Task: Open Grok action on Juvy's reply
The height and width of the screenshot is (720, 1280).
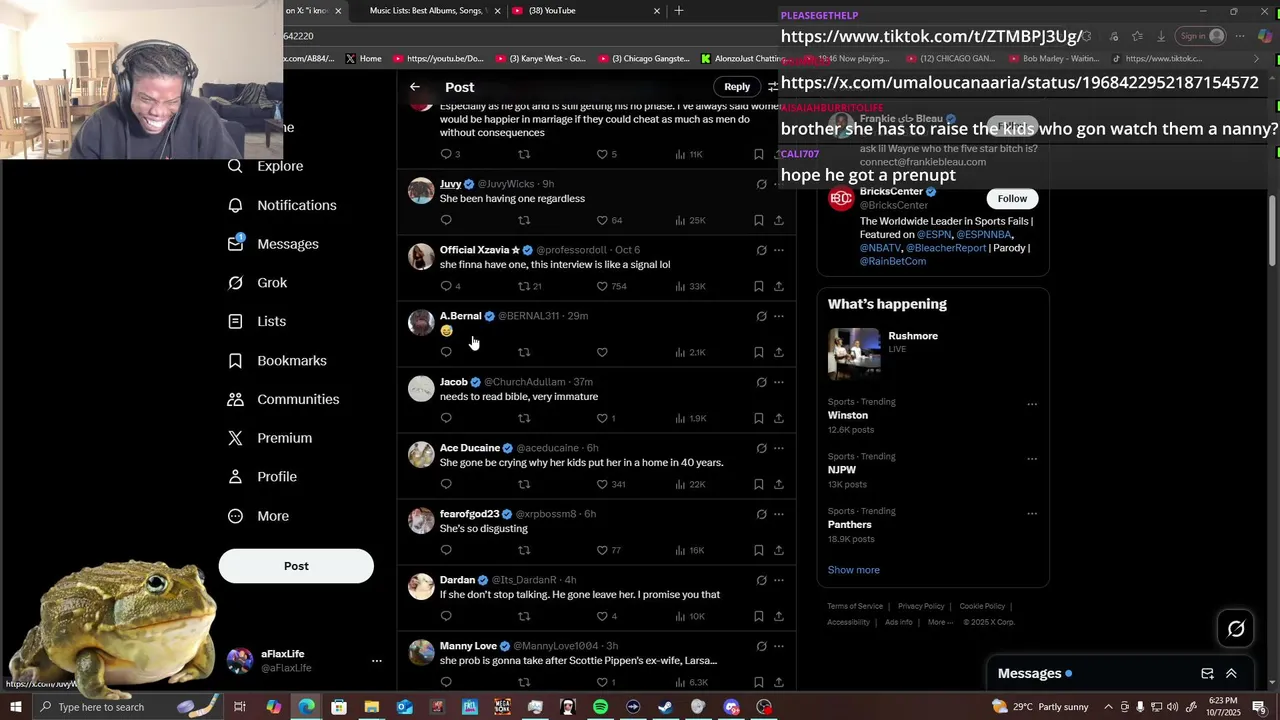Action: click(x=761, y=184)
